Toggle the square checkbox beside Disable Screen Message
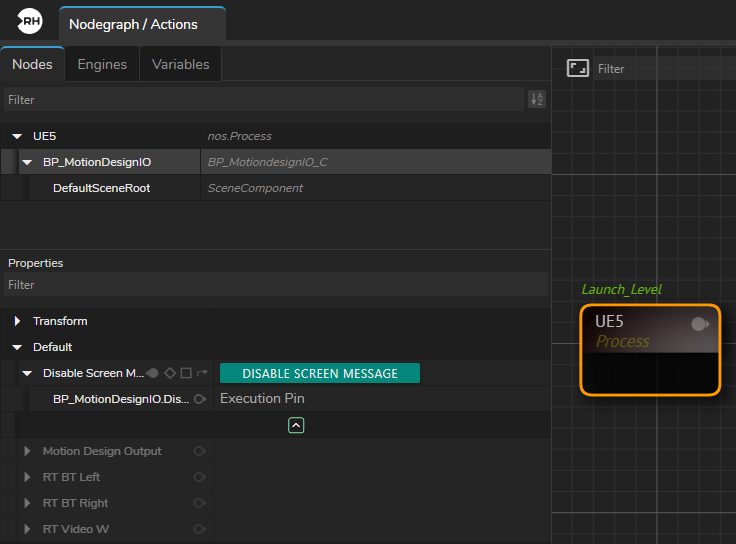The height and width of the screenshot is (544, 736). [x=186, y=373]
